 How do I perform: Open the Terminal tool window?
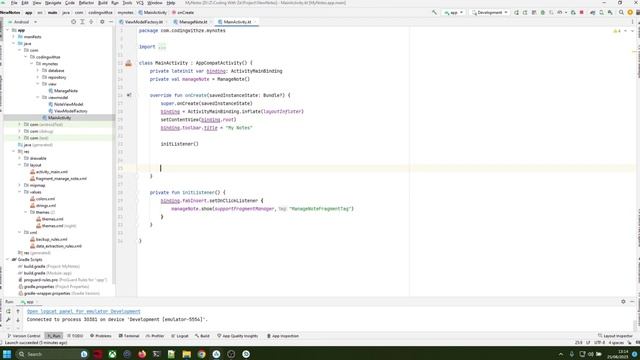click(x=129, y=336)
